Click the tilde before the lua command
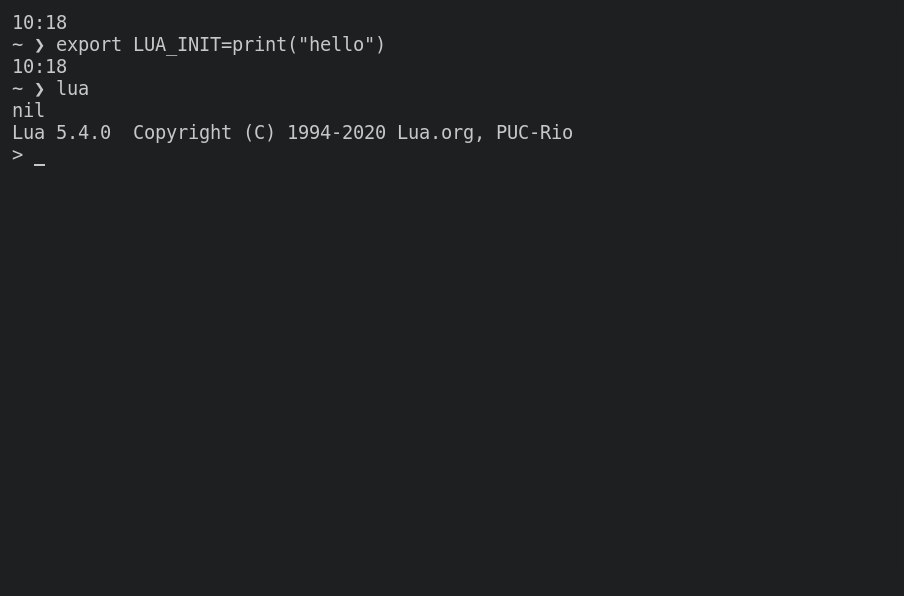The image size is (904, 596). coord(17,89)
